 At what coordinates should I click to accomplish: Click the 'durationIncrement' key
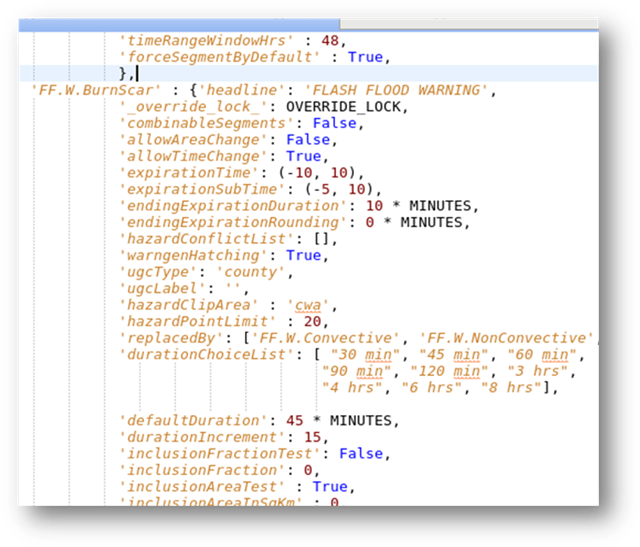[202, 437]
